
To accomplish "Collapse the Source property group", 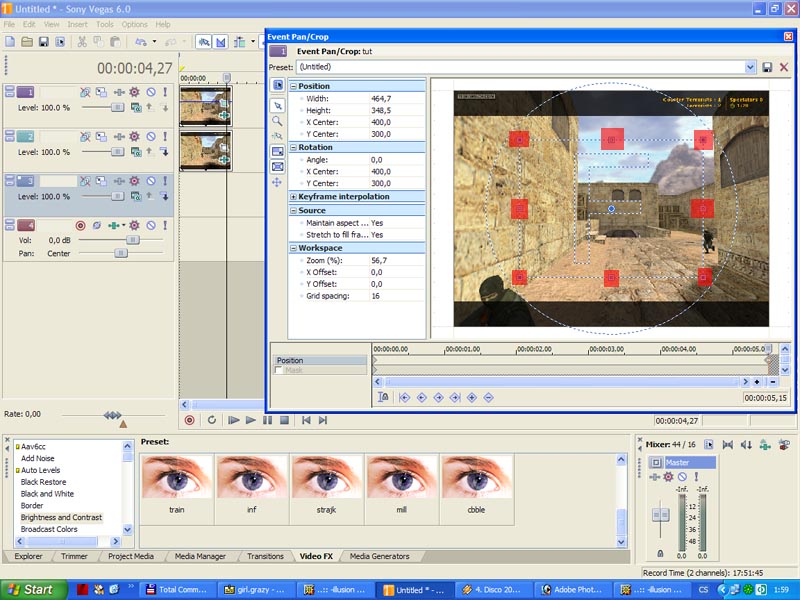I will click(x=293, y=210).
